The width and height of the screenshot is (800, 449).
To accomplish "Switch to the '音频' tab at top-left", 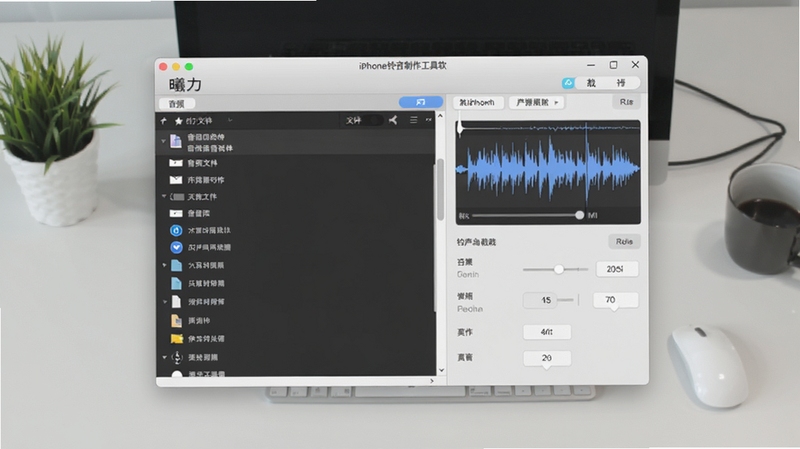I will click(x=177, y=104).
